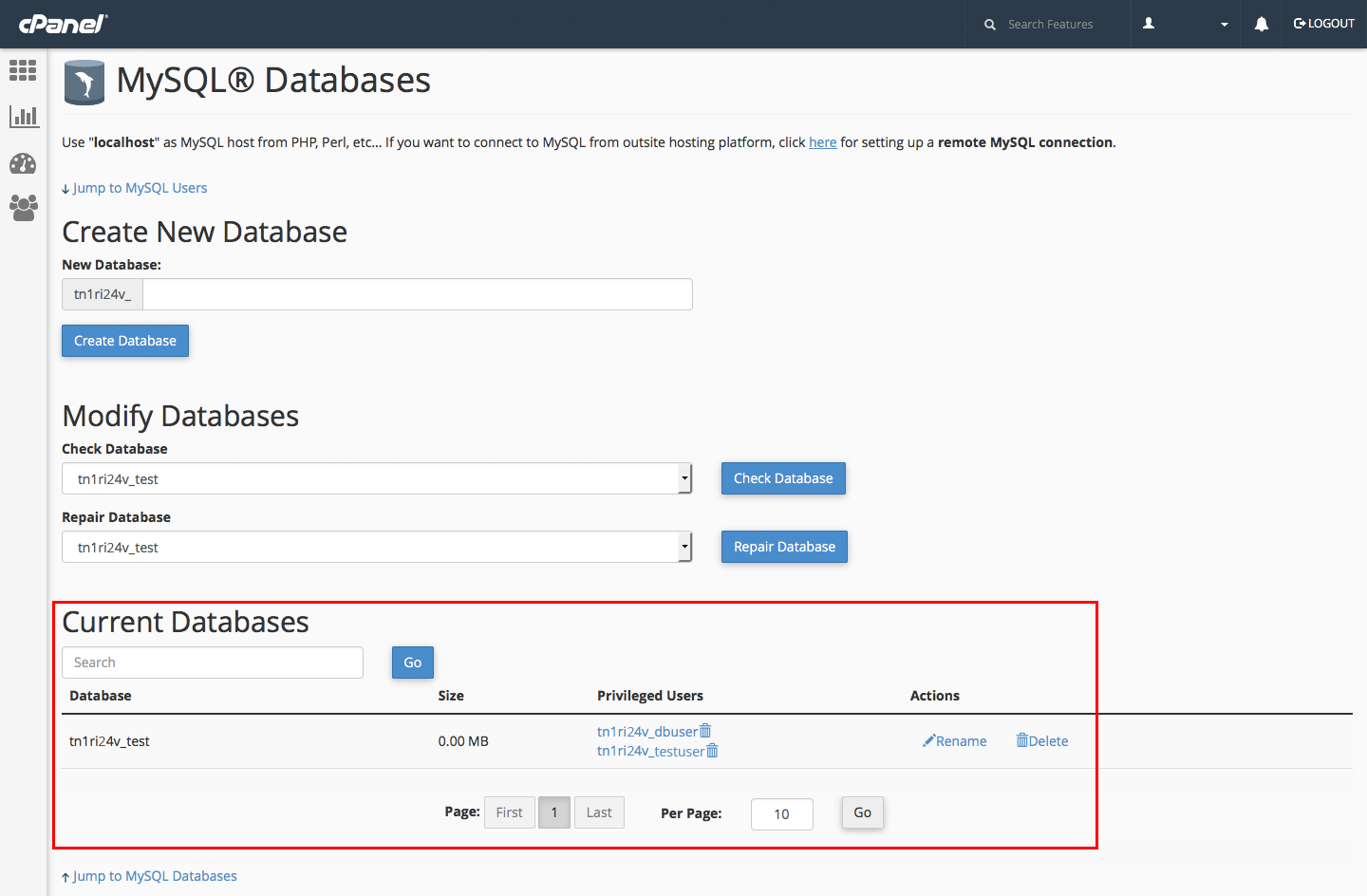Open the Repair Database dropdown
This screenshot has width=1367, height=896.
click(x=377, y=547)
